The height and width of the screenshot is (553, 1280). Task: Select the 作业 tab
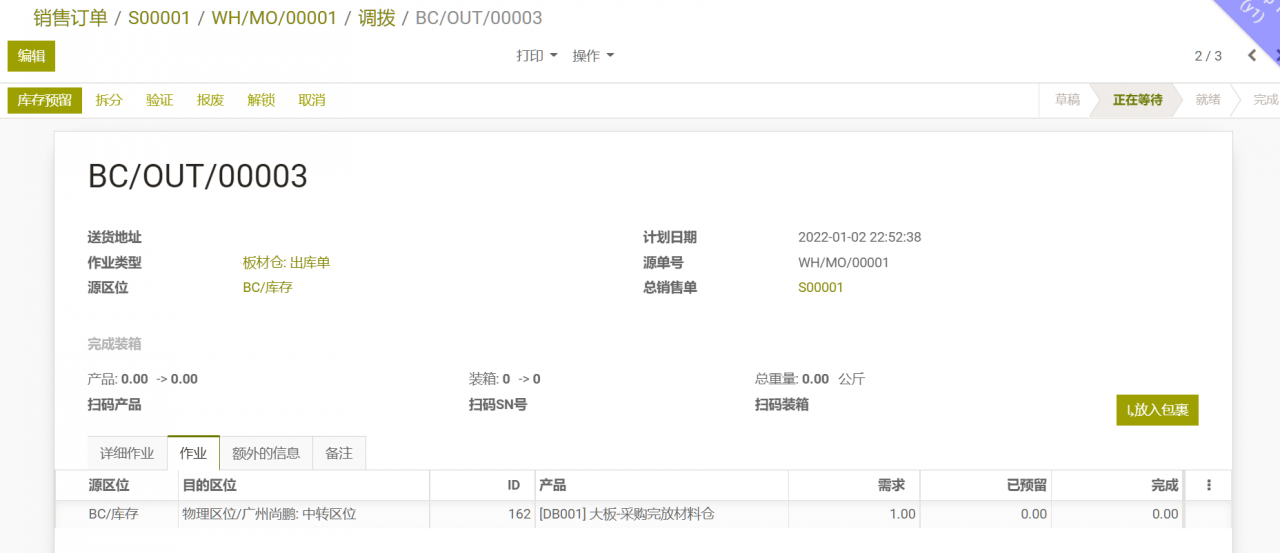tap(193, 453)
